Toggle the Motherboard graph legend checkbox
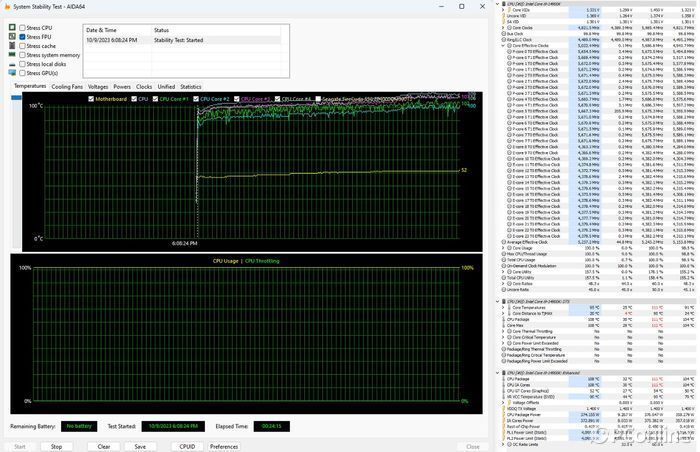 pos(91,99)
